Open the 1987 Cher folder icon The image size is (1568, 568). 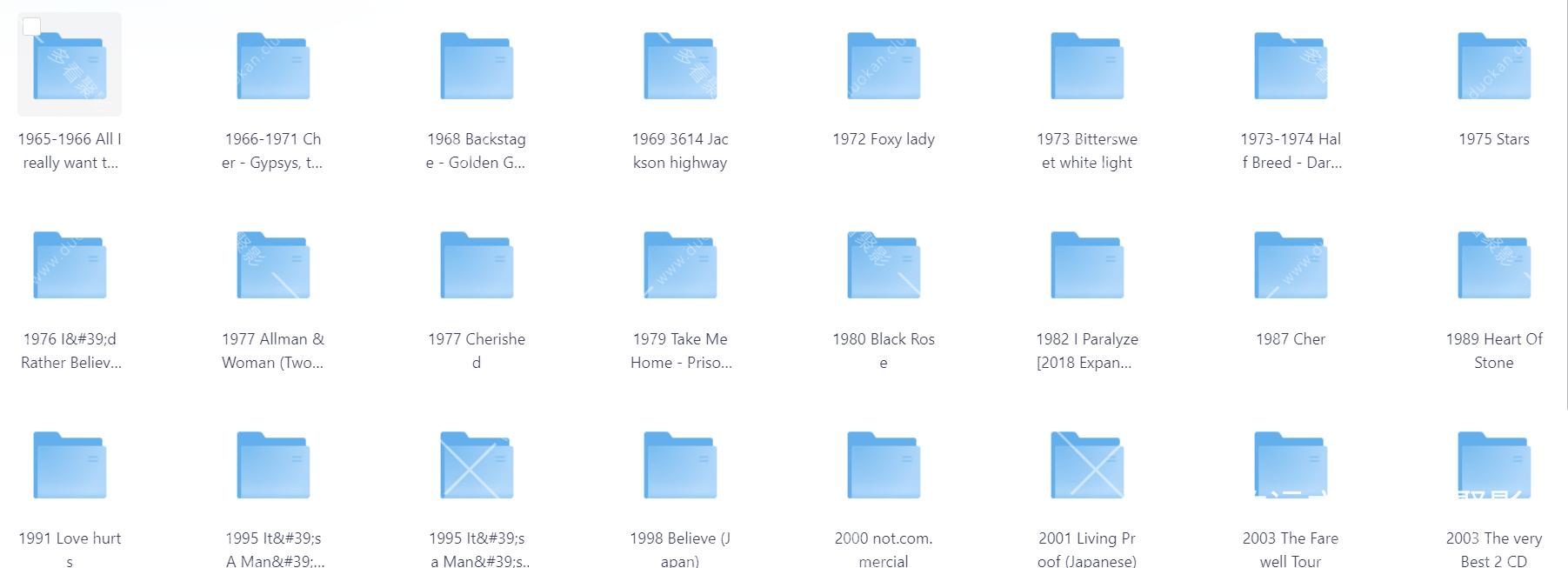click(1291, 265)
